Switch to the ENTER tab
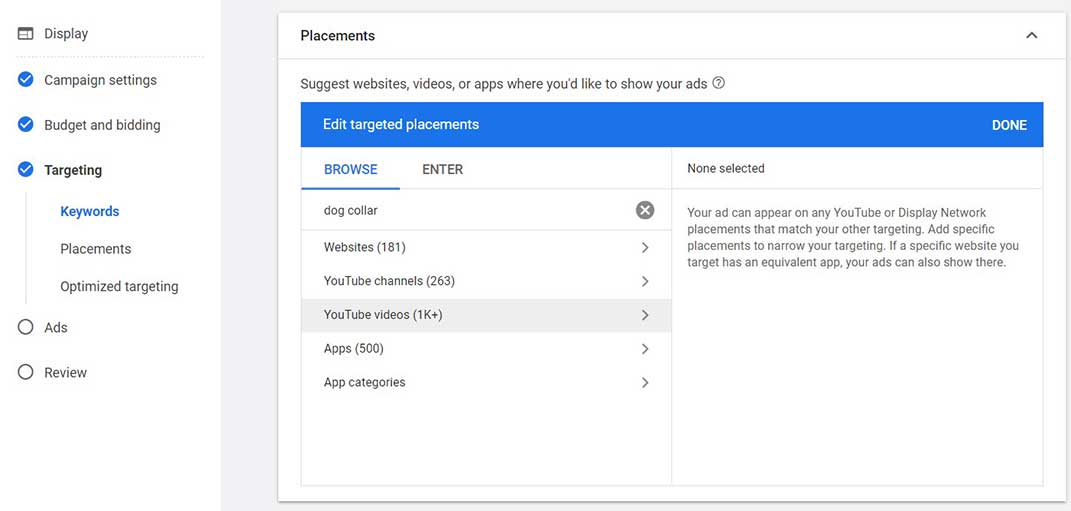This screenshot has width=1071, height=511. click(443, 169)
